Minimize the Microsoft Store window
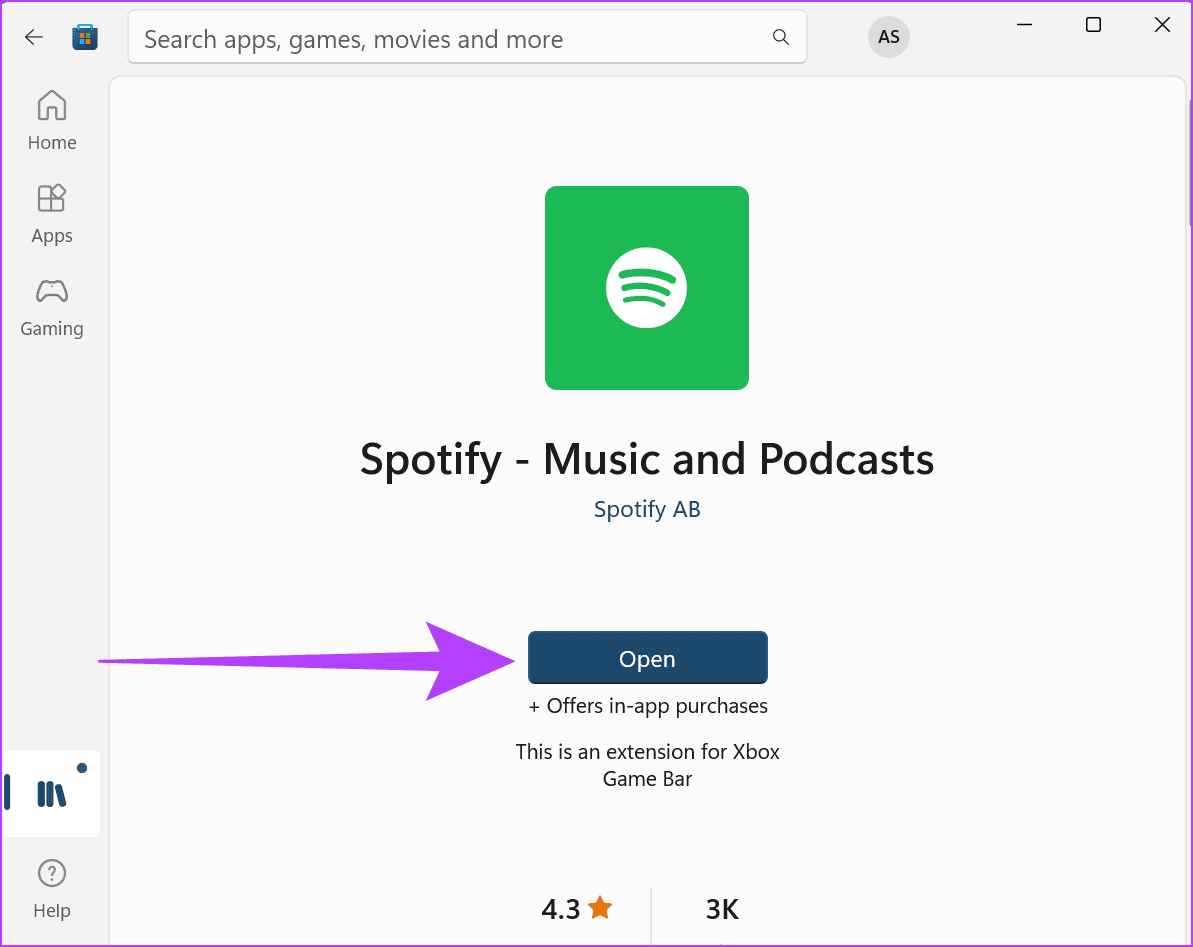 pyautogui.click(x=1024, y=26)
